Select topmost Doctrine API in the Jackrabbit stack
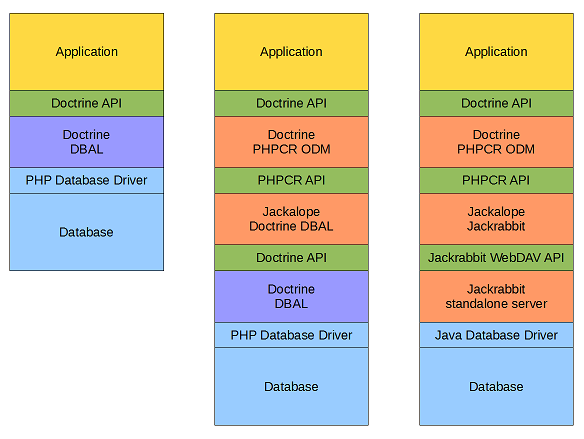This screenshot has width=584, height=439. pyautogui.click(x=496, y=103)
